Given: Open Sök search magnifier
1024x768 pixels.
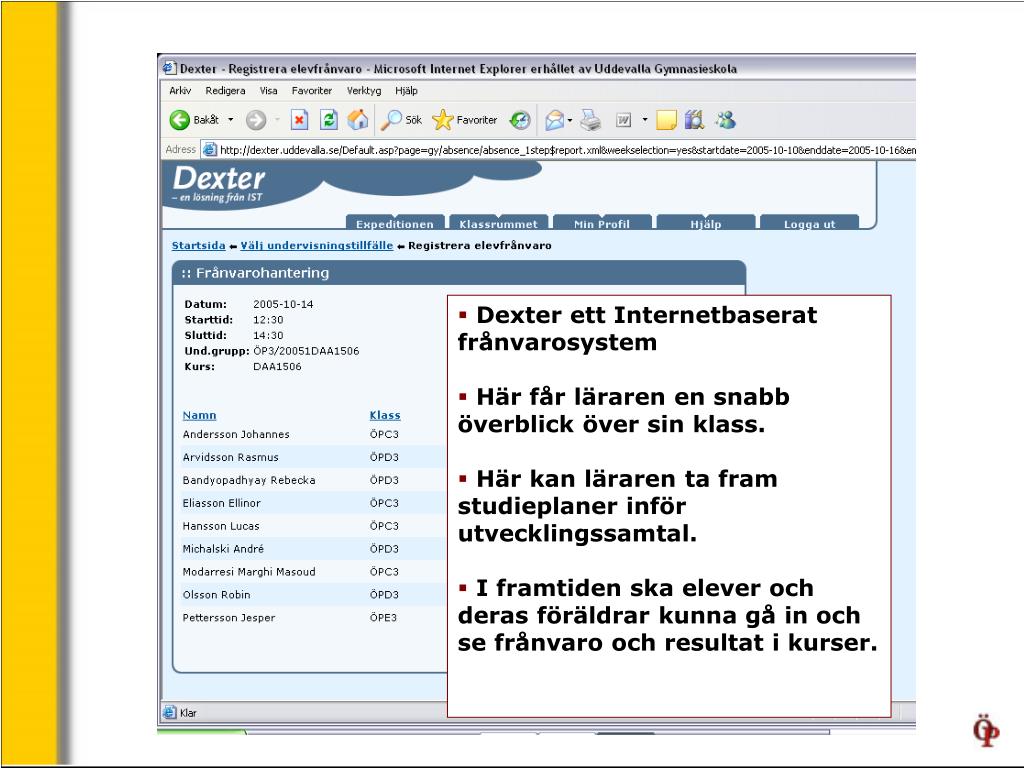Looking at the screenshot, I should (x=402, y=120).
